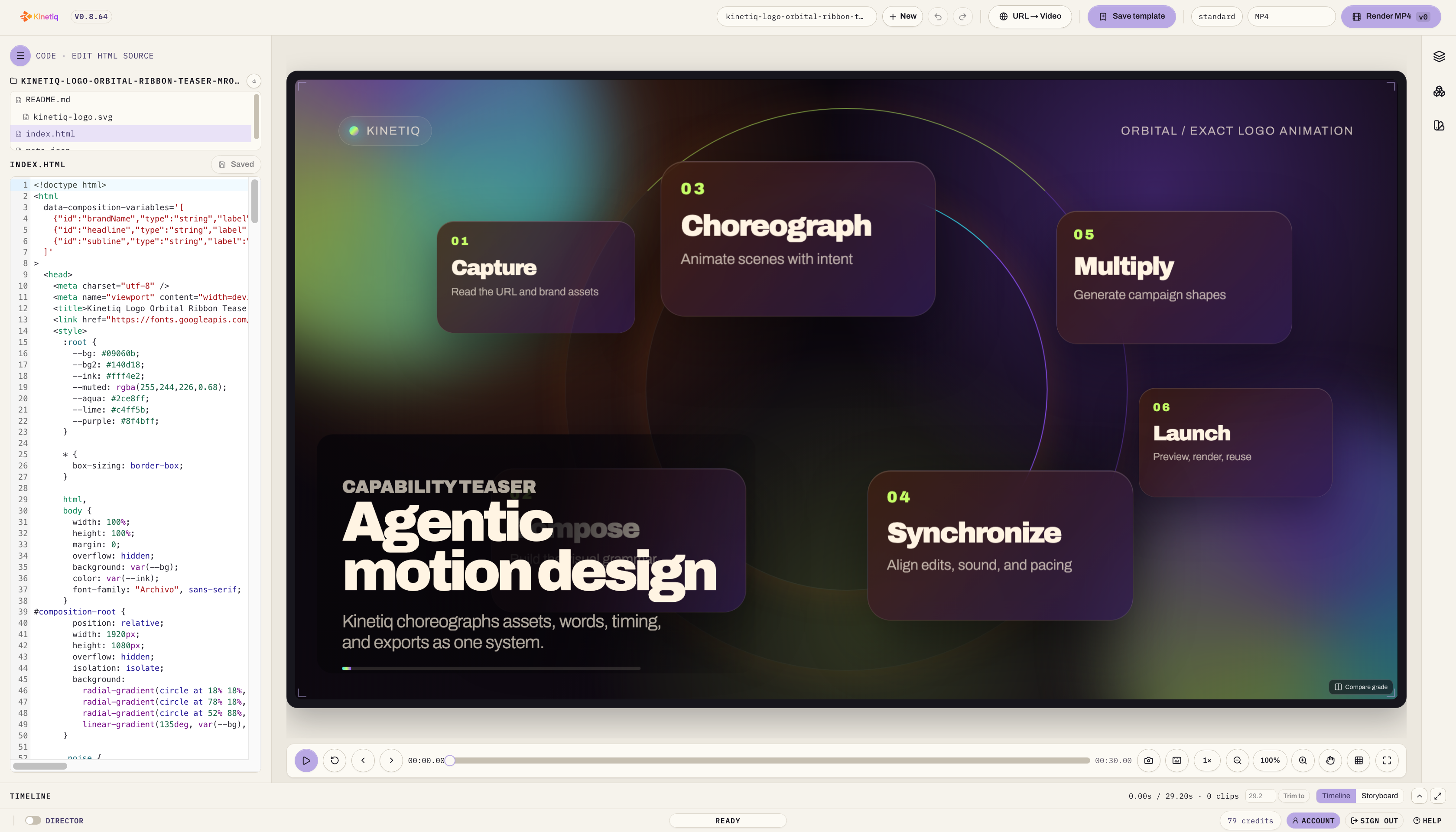Activate the hand pan tool
This screenshot has height=832, width=1456.
click(x=1330, y=760)
